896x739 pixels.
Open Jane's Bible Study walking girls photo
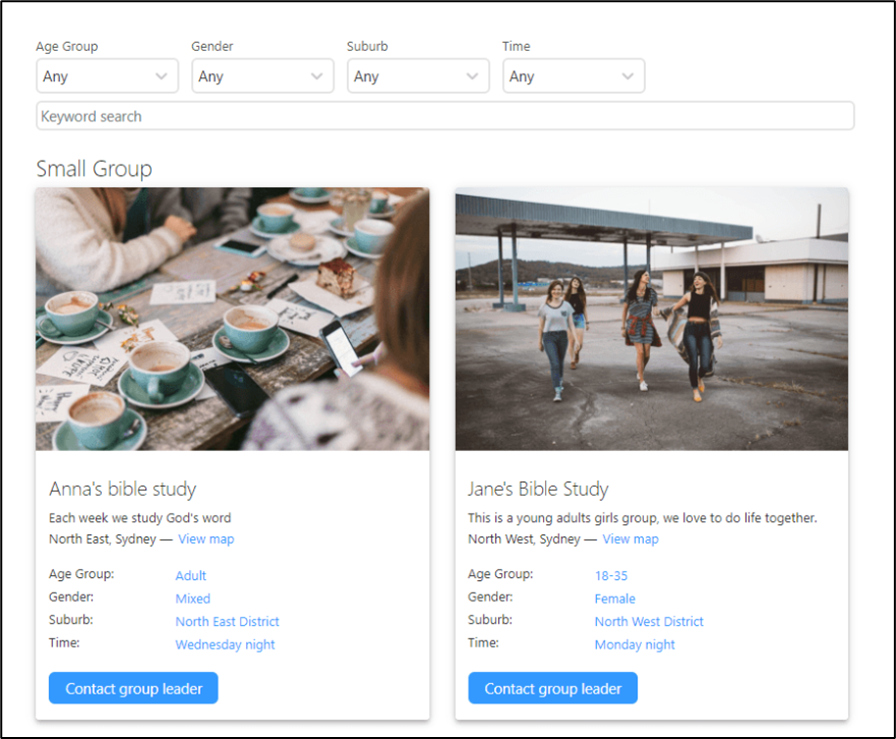coord(651,319)
